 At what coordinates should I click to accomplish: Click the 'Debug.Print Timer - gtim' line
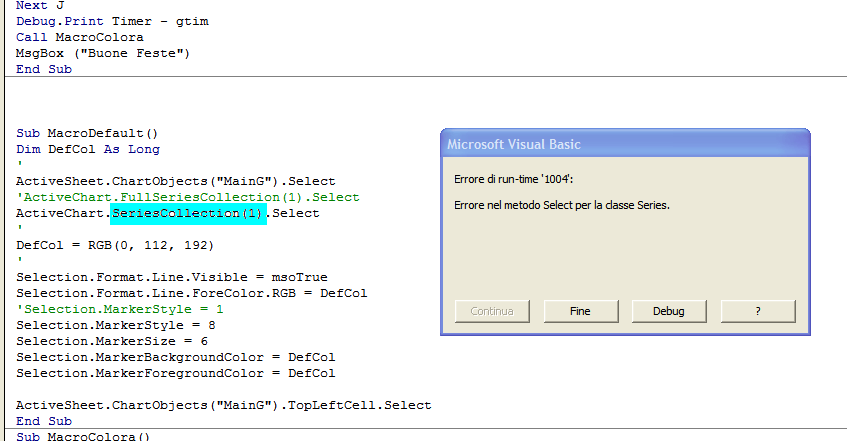(112, 22)
